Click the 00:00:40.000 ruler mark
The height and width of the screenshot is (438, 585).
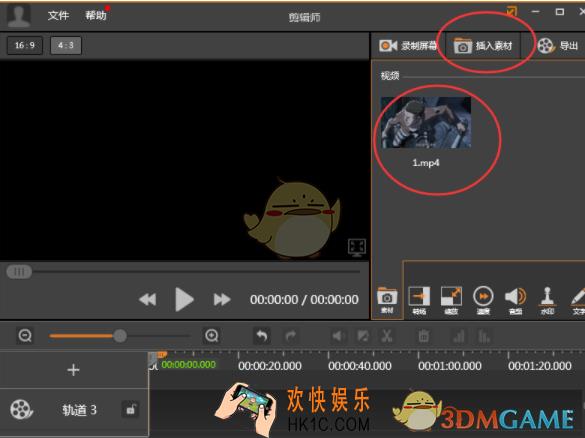360,366
